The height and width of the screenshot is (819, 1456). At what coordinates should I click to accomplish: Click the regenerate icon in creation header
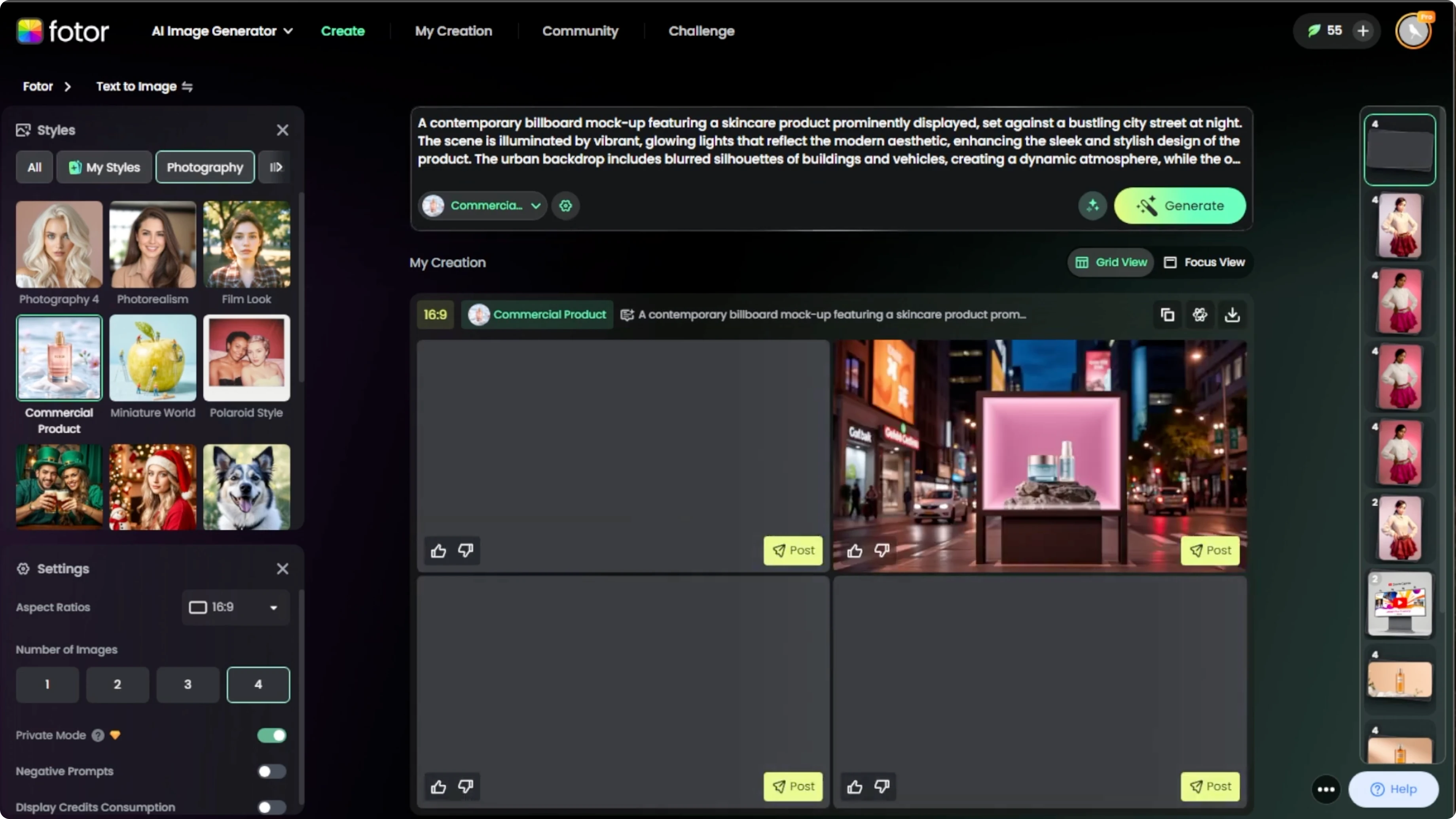[1200, 315]
